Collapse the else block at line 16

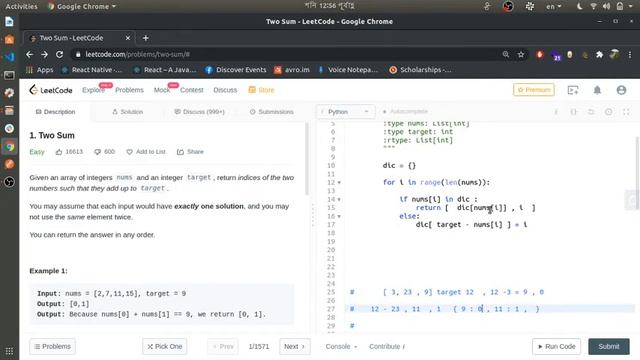[339, 216]
